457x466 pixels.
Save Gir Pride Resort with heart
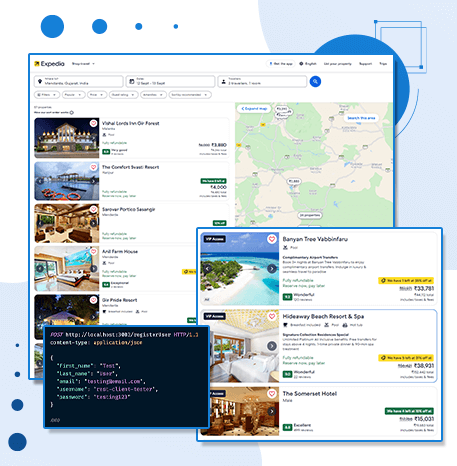click(93, 300)
